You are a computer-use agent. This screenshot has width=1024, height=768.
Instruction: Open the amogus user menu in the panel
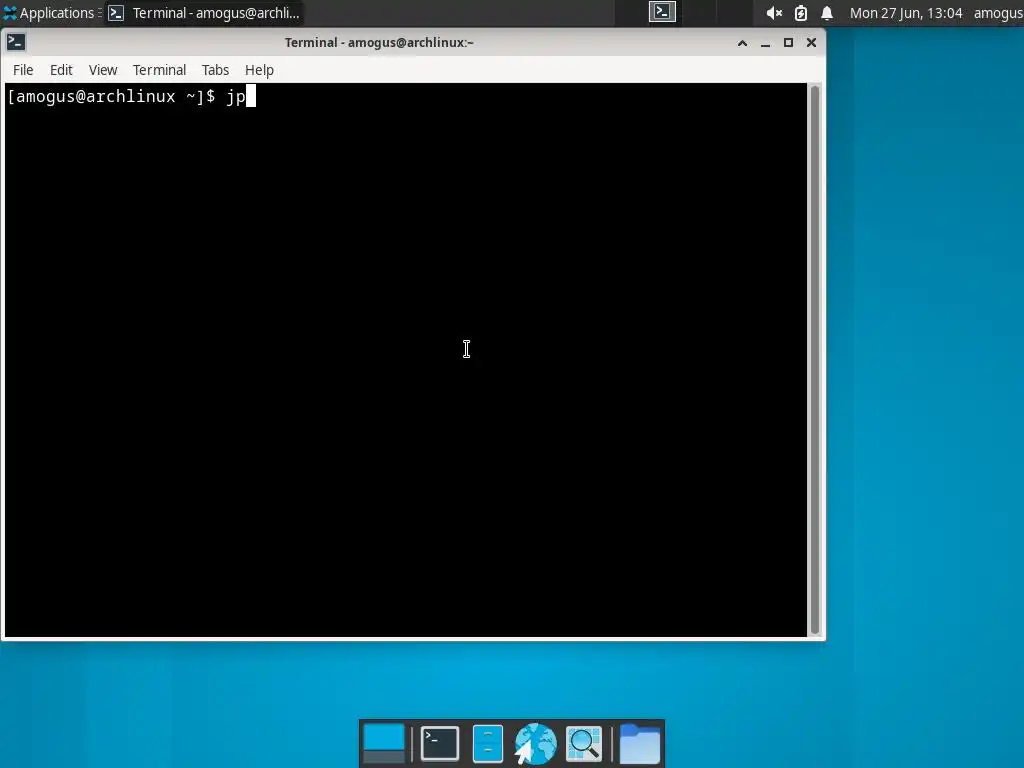[x=998, y=13]
